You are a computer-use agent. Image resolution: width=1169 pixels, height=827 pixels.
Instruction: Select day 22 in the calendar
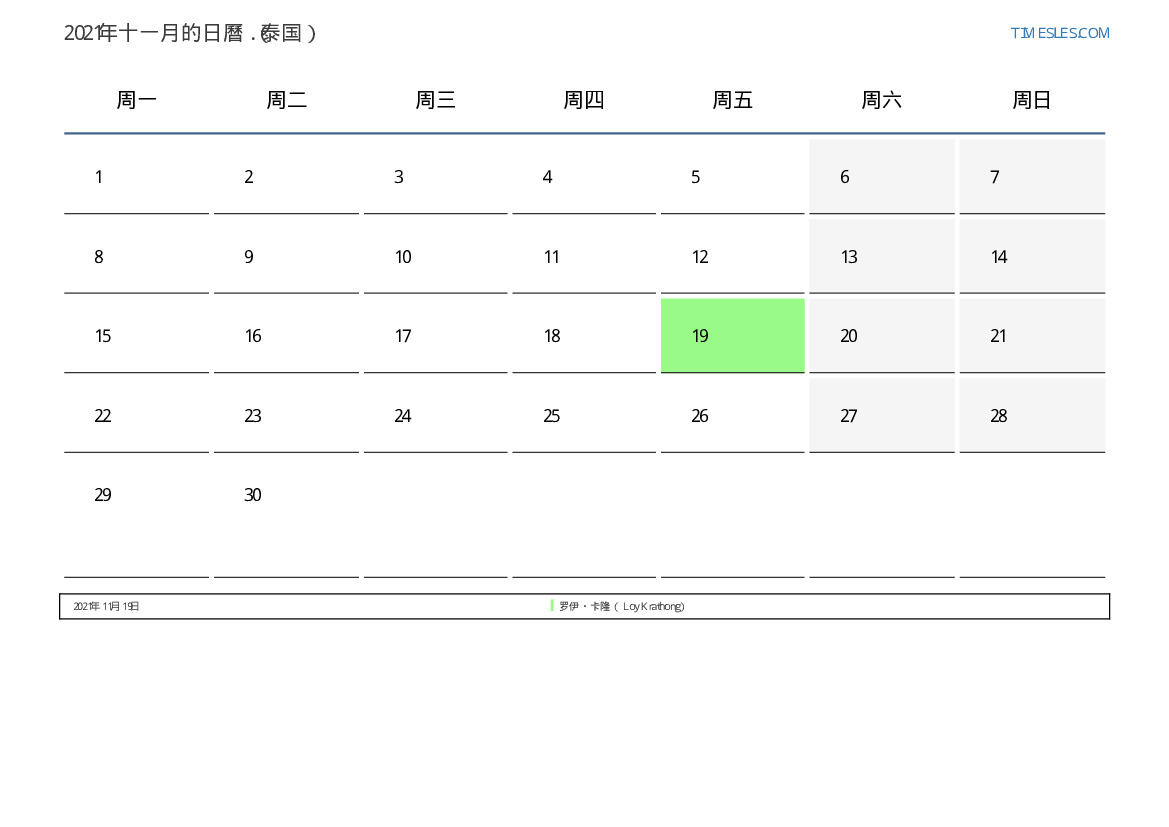pos(136,415)
